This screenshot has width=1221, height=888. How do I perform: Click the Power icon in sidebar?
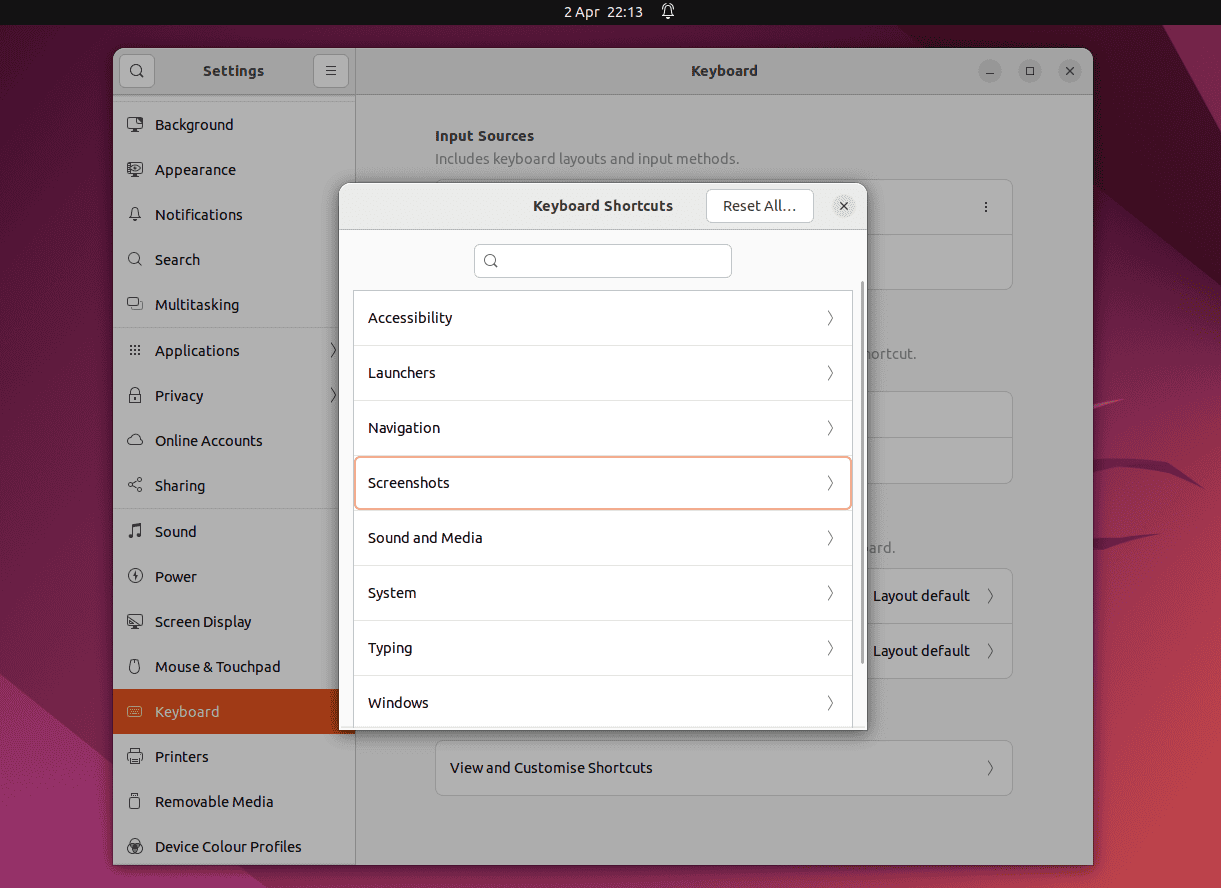tap(135, 577)
